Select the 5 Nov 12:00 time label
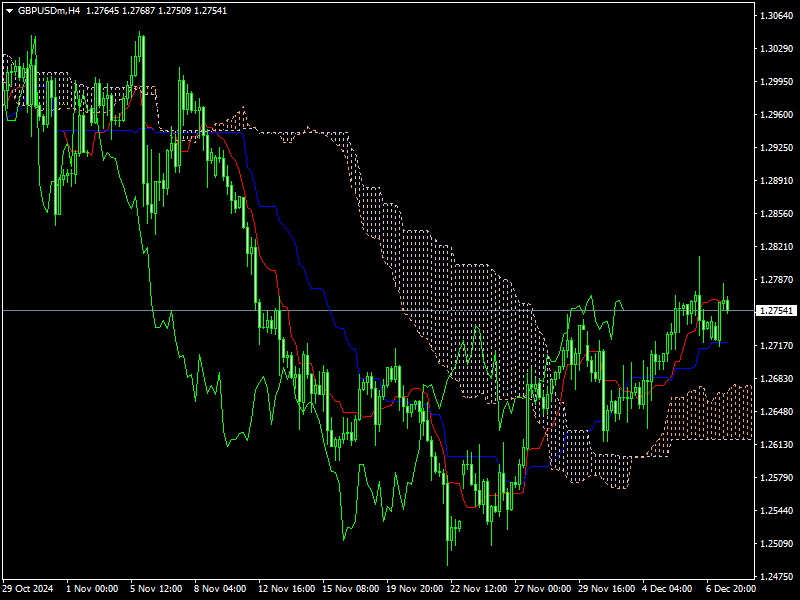Image resolution: width=800 pixels, height=600 pixels. (156, 589)
